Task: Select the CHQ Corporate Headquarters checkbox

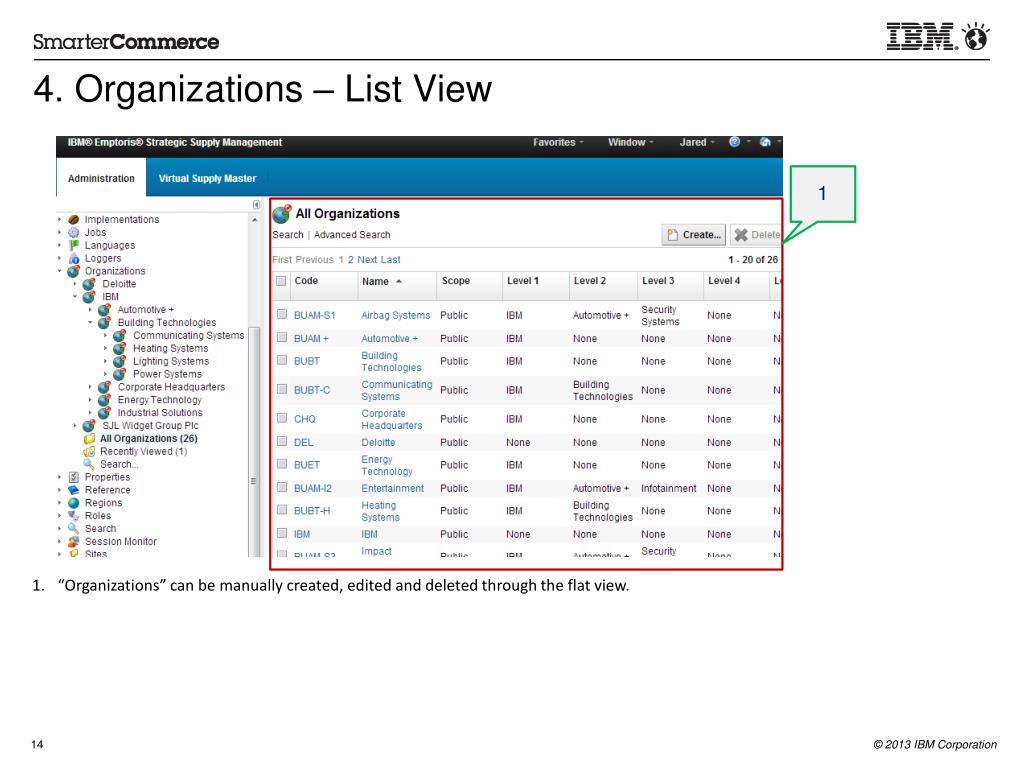Action: coord(282,418)
